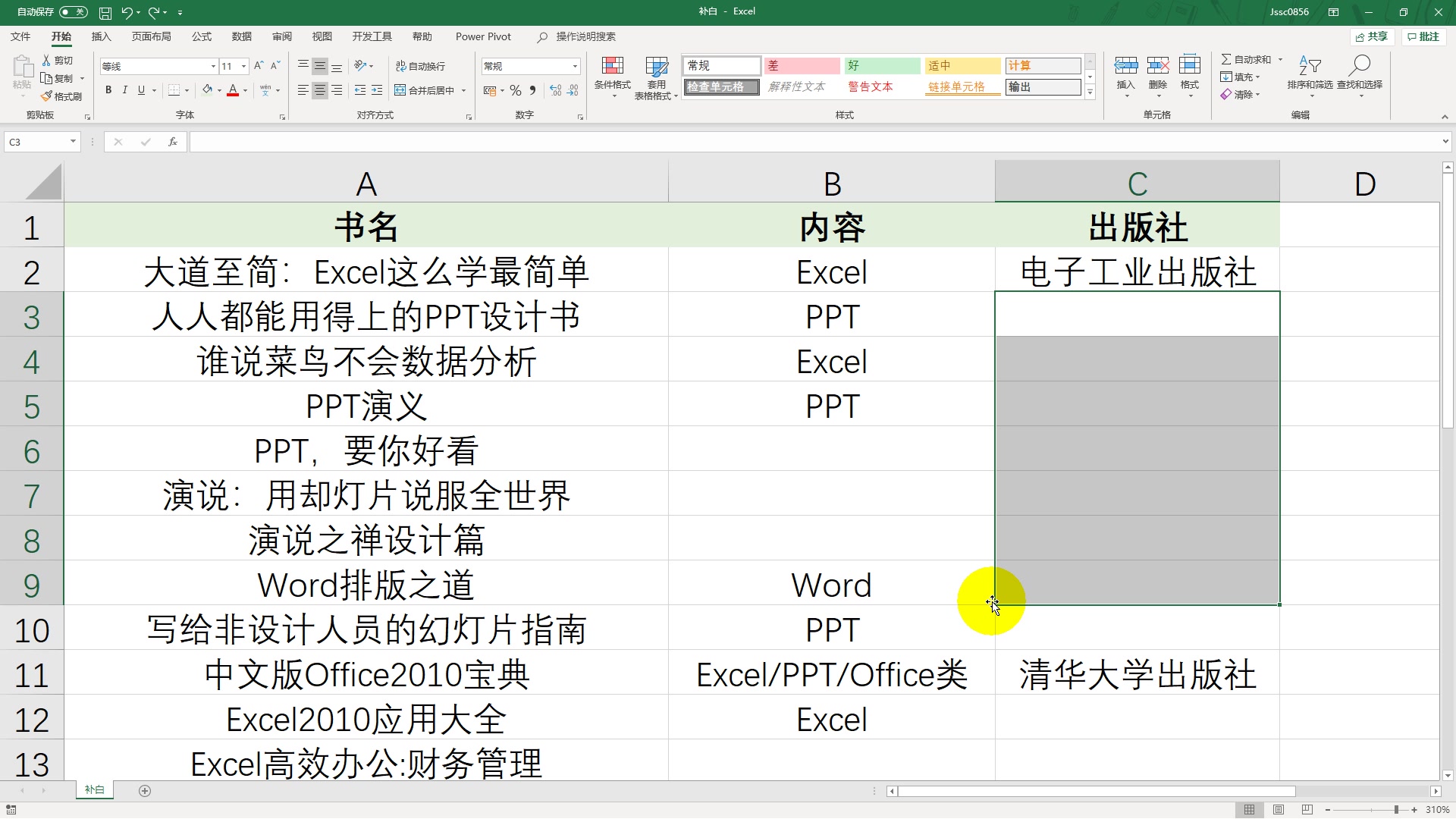Zoom in with the plus icon
Image resolution: width=1456 pixels, height=819 pixels.
pyautogui.click(x=1414, y=810)
